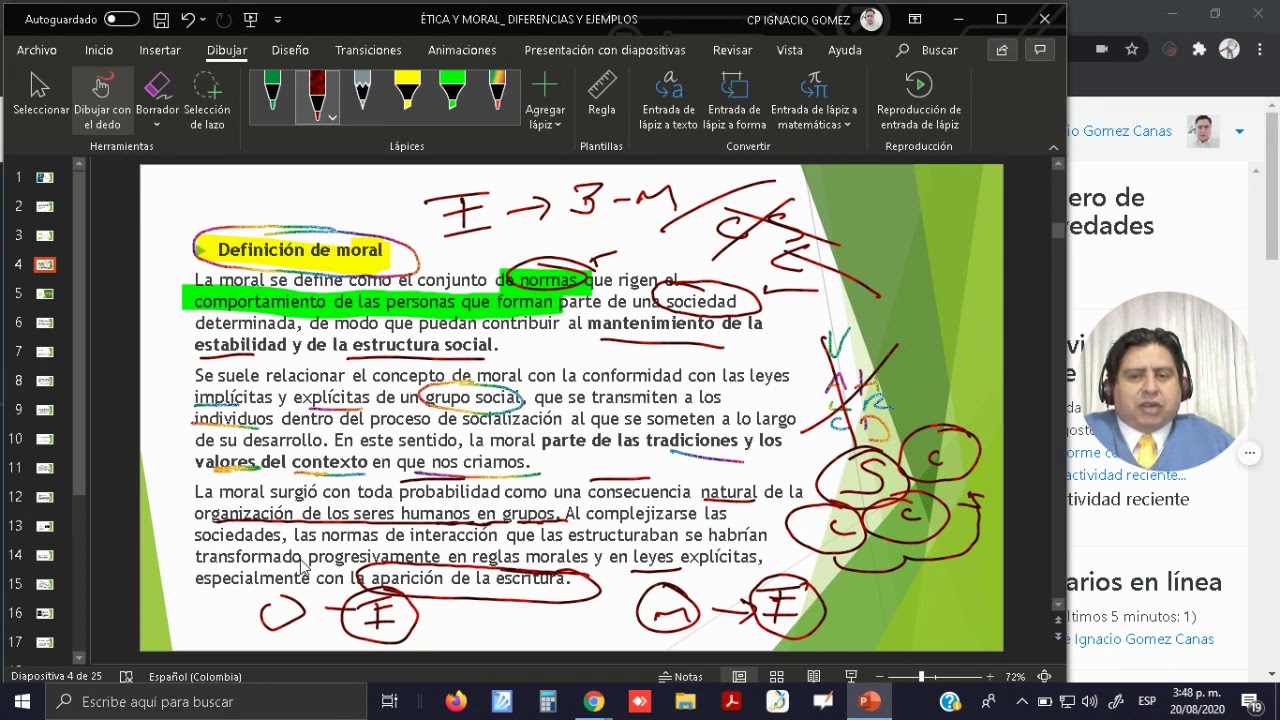Screen dimensions: 1280x720
Task: Open browser user menu dropdown arrow
Action: coord(1239,131)
